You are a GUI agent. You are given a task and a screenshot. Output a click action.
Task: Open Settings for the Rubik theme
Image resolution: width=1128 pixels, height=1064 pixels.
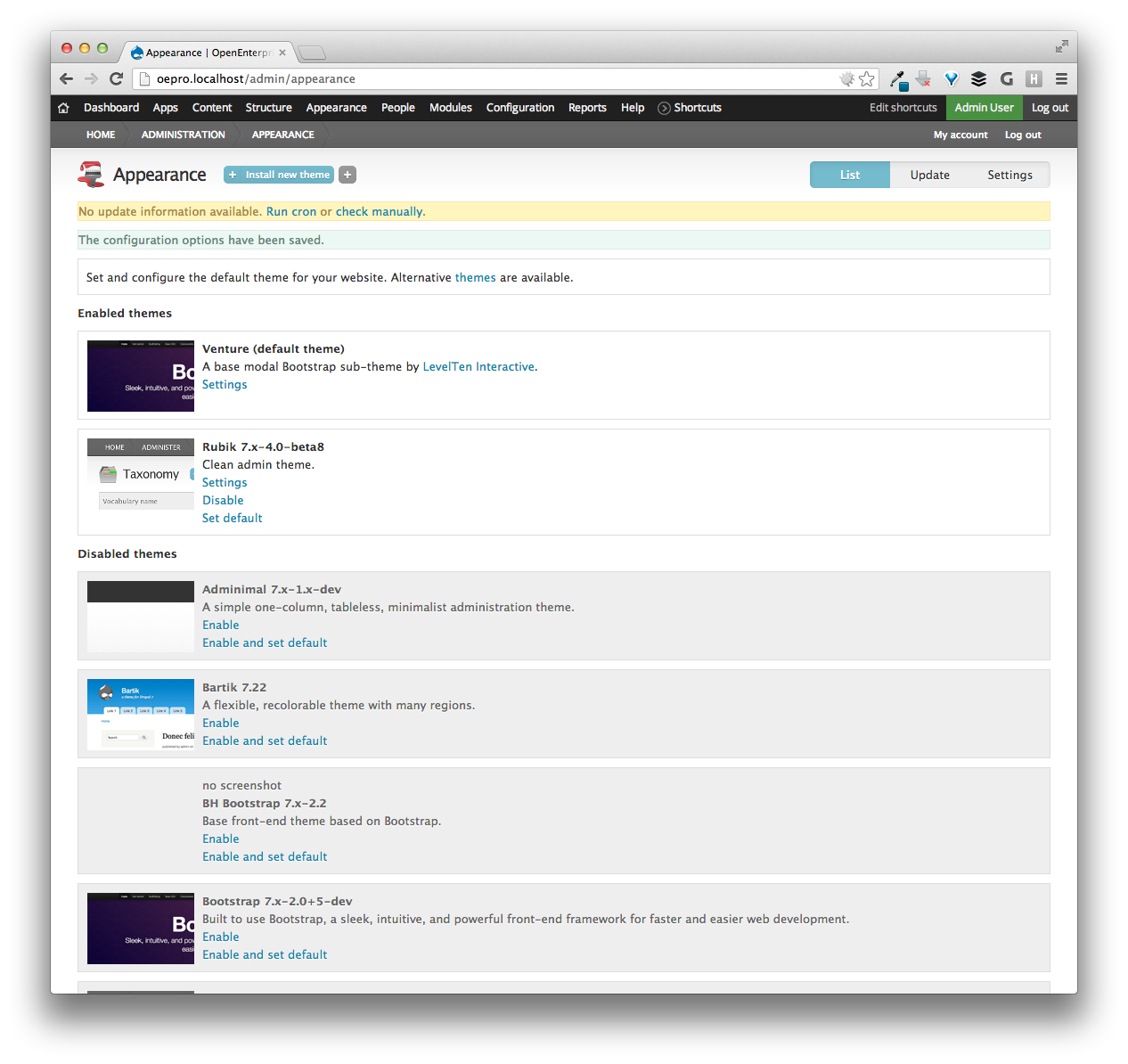coord(225,483)
